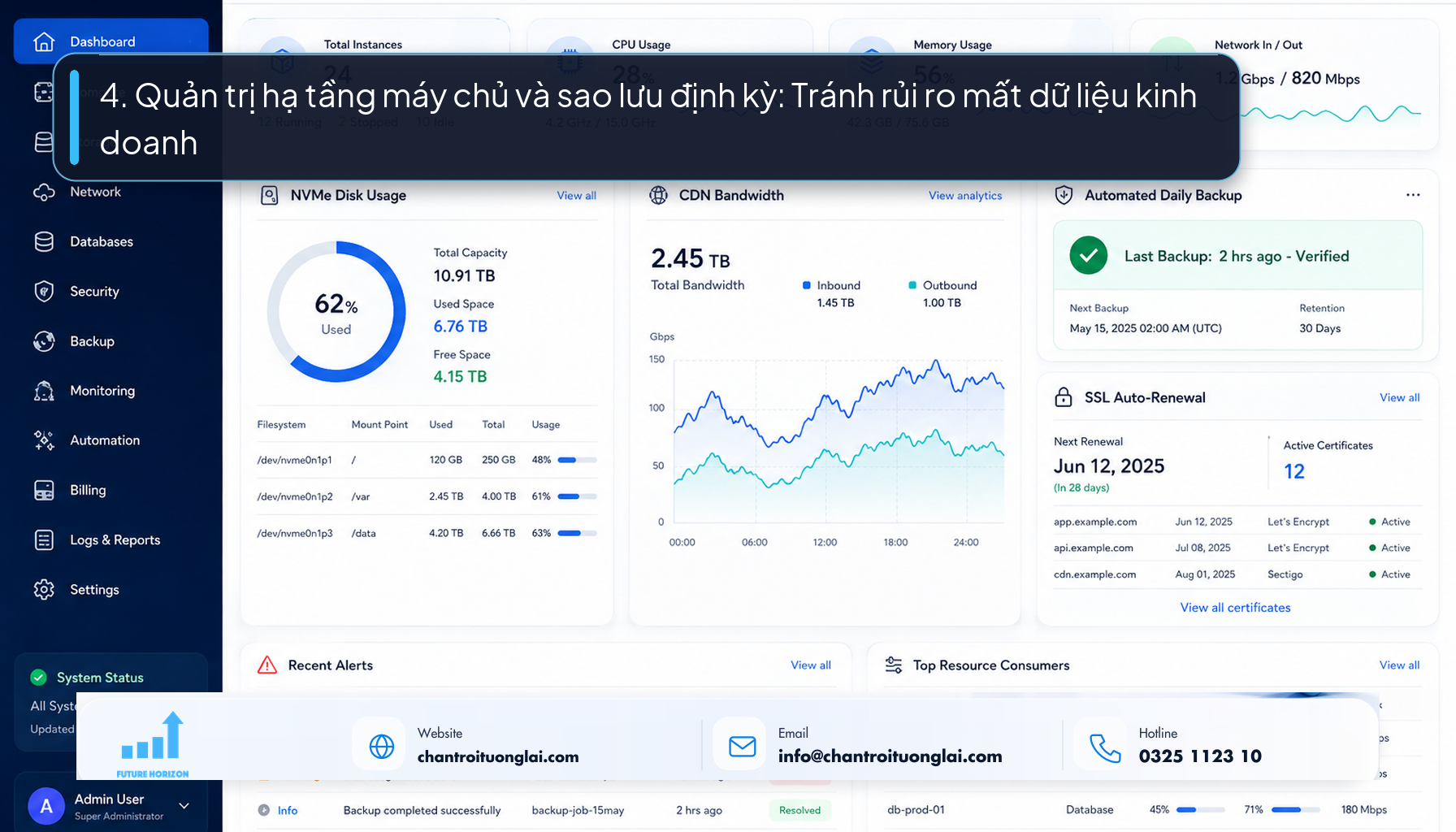The height and width of the screenshot is (832, 1456).
Task: Click the email envelope icon in footer
Action: (742, 745)
